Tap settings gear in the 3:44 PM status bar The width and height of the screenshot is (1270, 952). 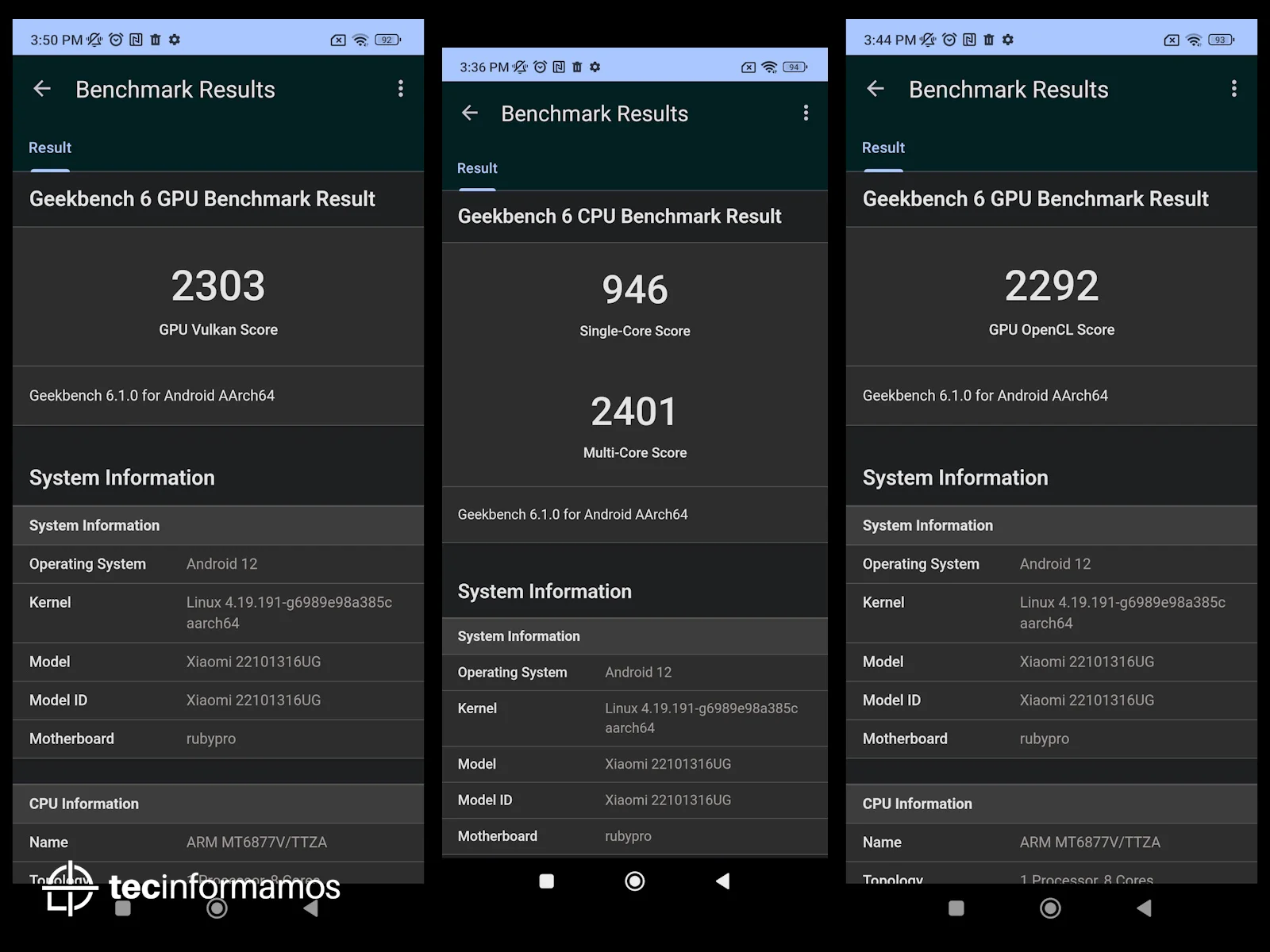[x=1008, y=40]
